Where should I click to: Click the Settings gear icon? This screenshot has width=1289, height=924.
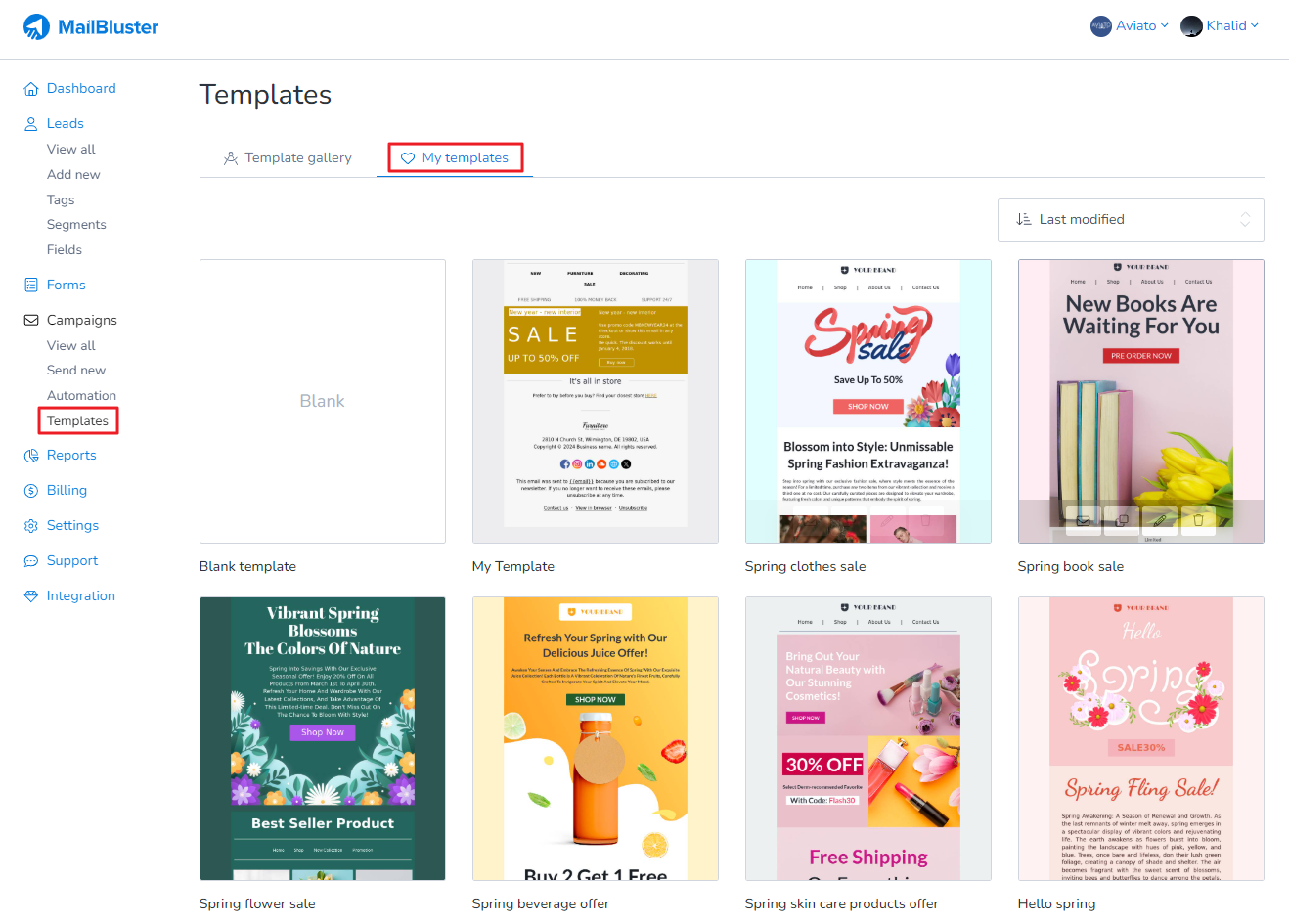pyautogui.click(x=29, y=525)
